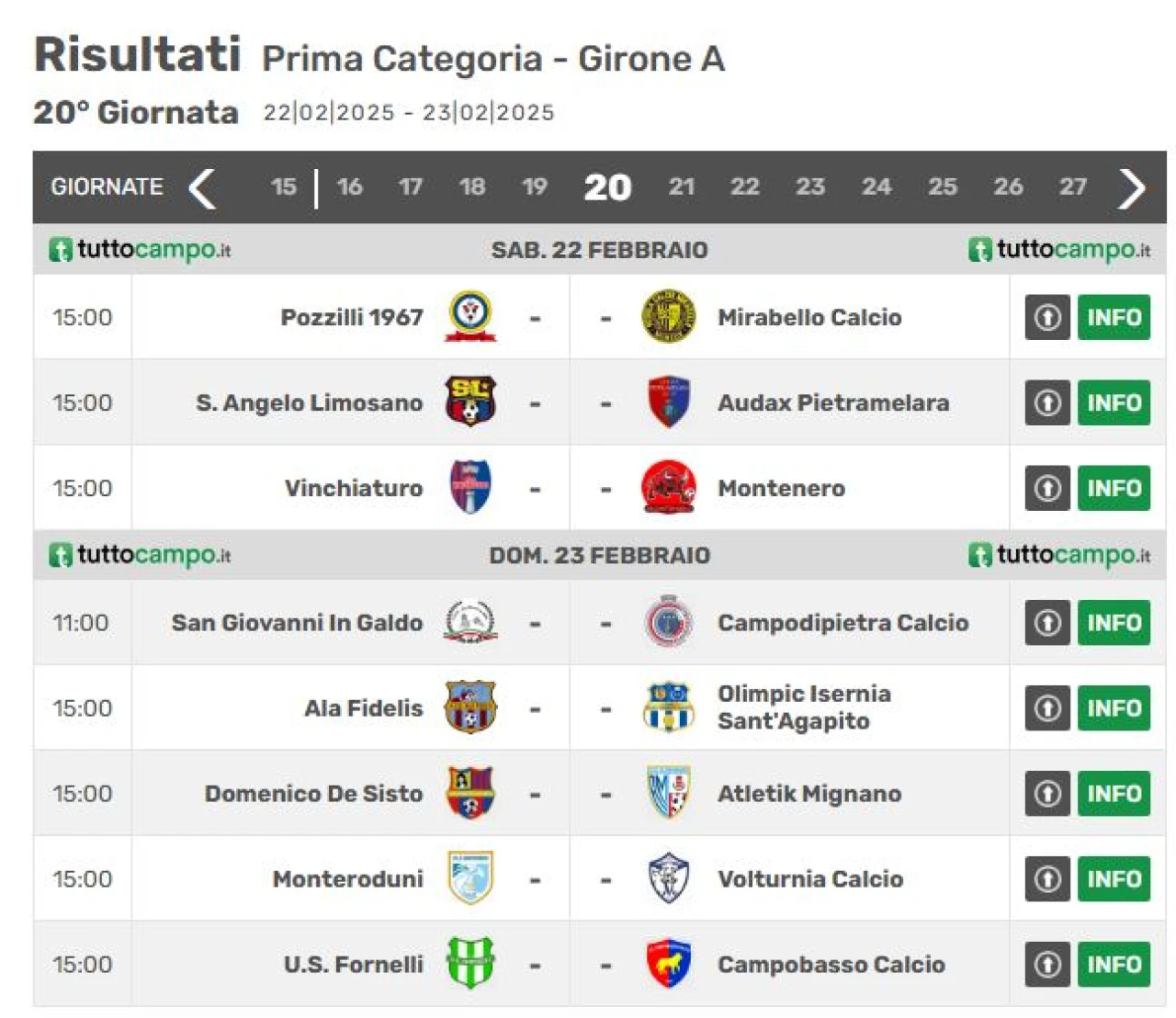Open the U.S. Fornelli green striped crest
Image resolution: width=1176 pixels, height=1018 pixels.
coord(470,963)
